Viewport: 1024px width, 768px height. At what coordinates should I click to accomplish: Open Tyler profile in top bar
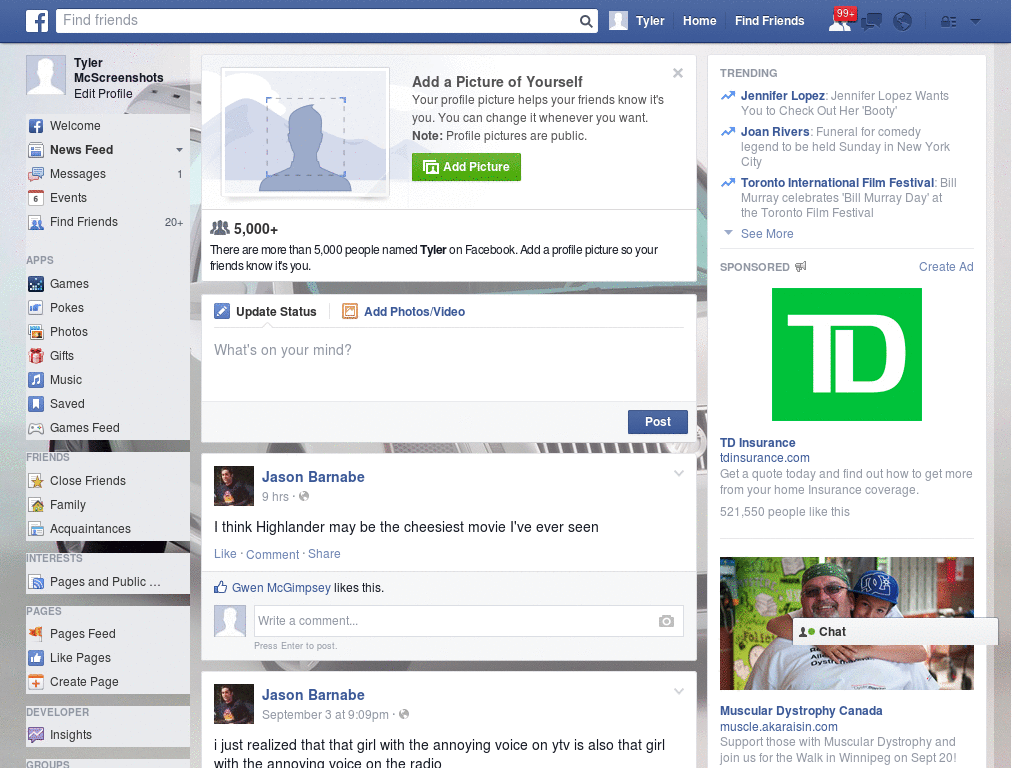pyautogui.click(x=637, y=21)
